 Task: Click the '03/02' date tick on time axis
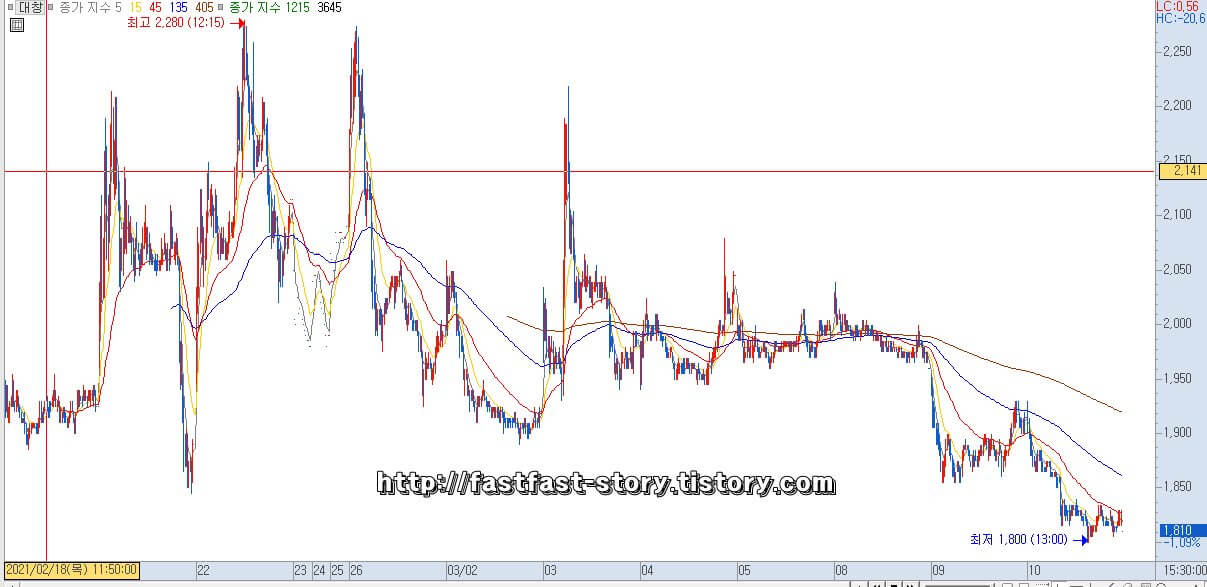[462, 571]
